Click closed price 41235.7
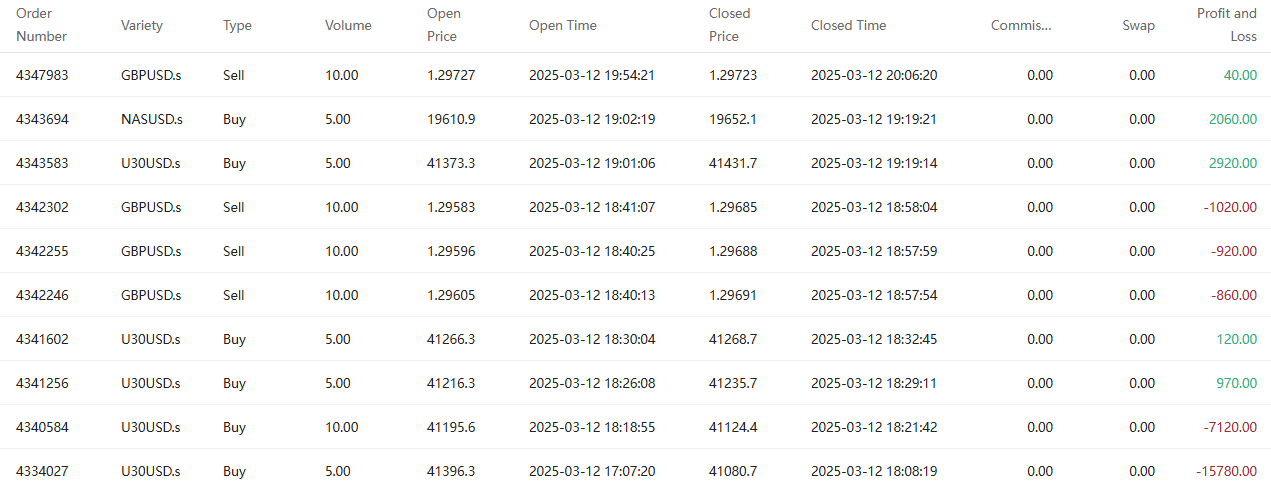The image size is (1271, 485). 733,383
